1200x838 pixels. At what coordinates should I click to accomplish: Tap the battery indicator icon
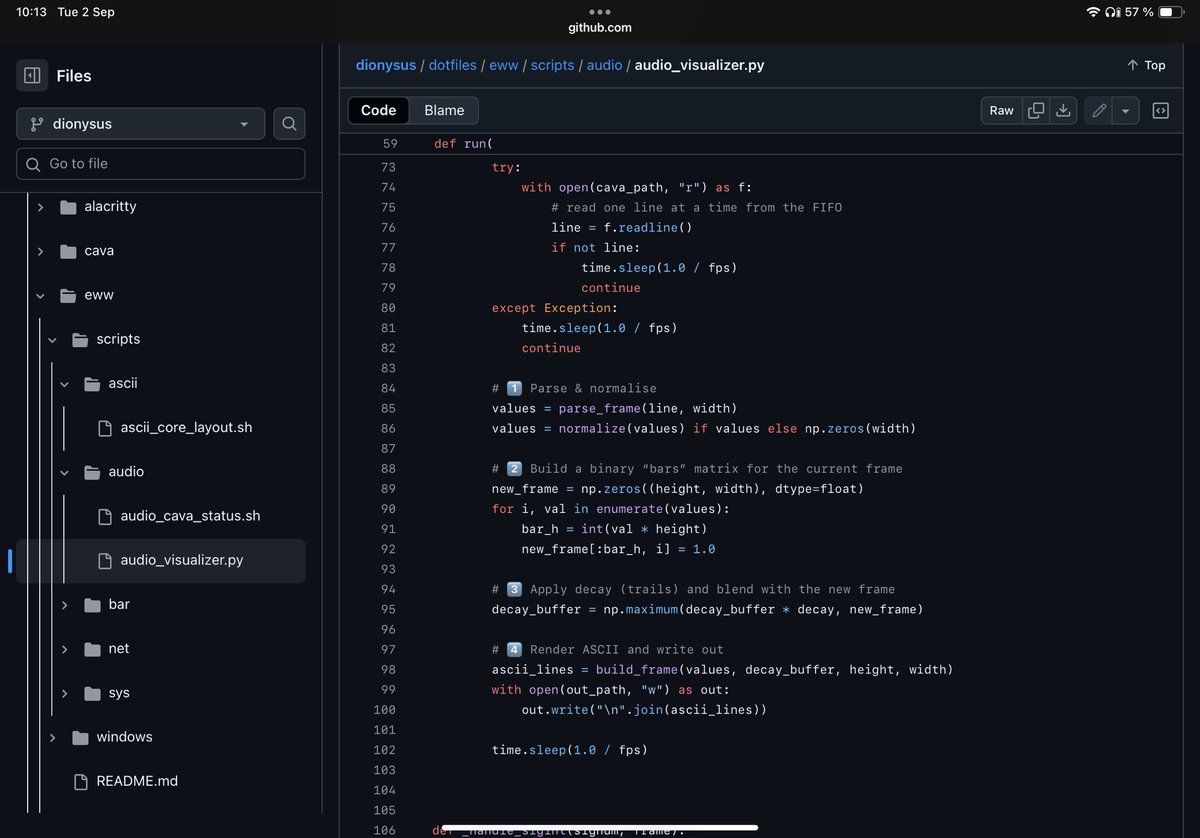pos(1172,12)
